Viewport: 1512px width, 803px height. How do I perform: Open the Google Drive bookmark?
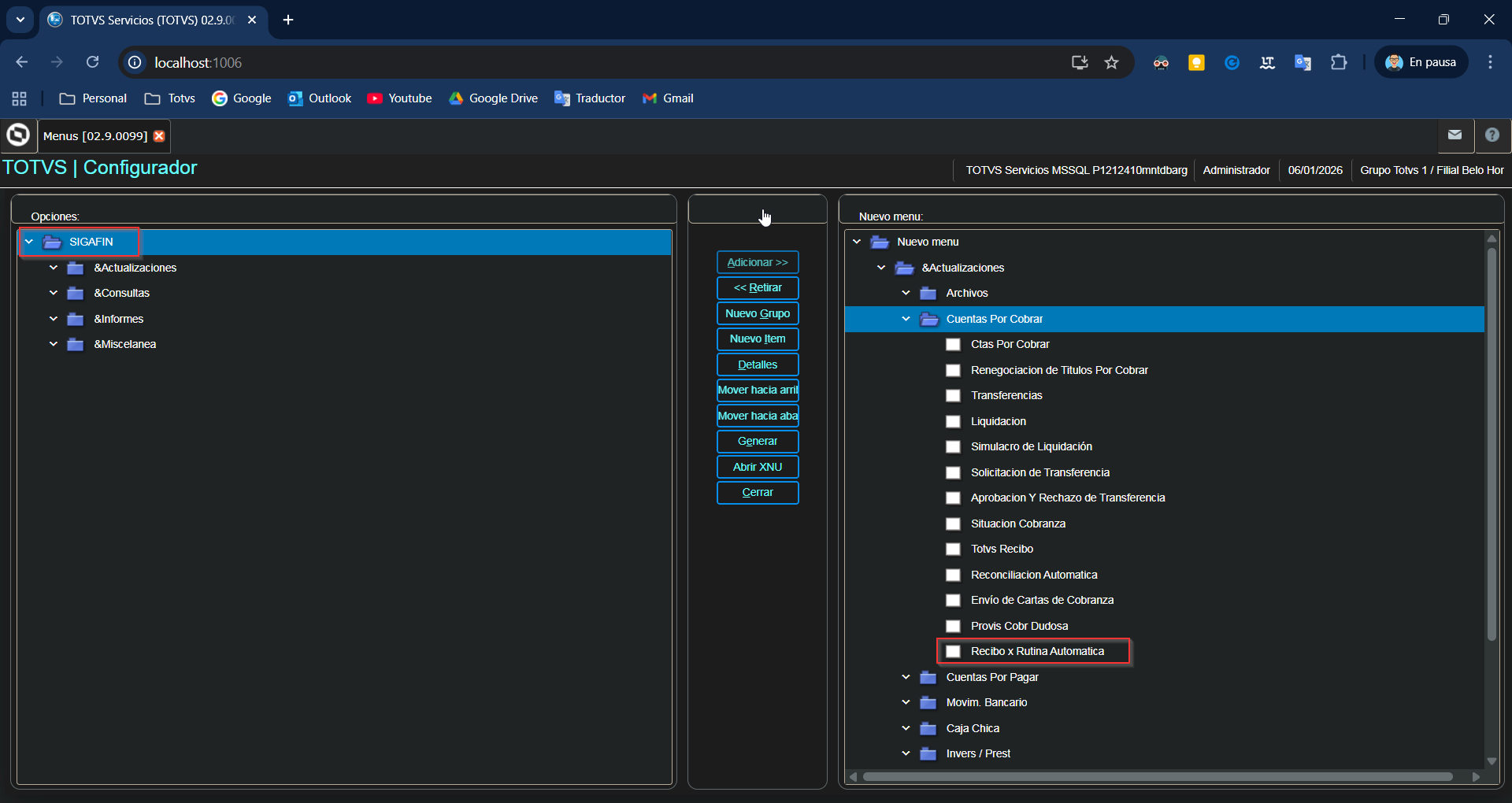[494, 98]
